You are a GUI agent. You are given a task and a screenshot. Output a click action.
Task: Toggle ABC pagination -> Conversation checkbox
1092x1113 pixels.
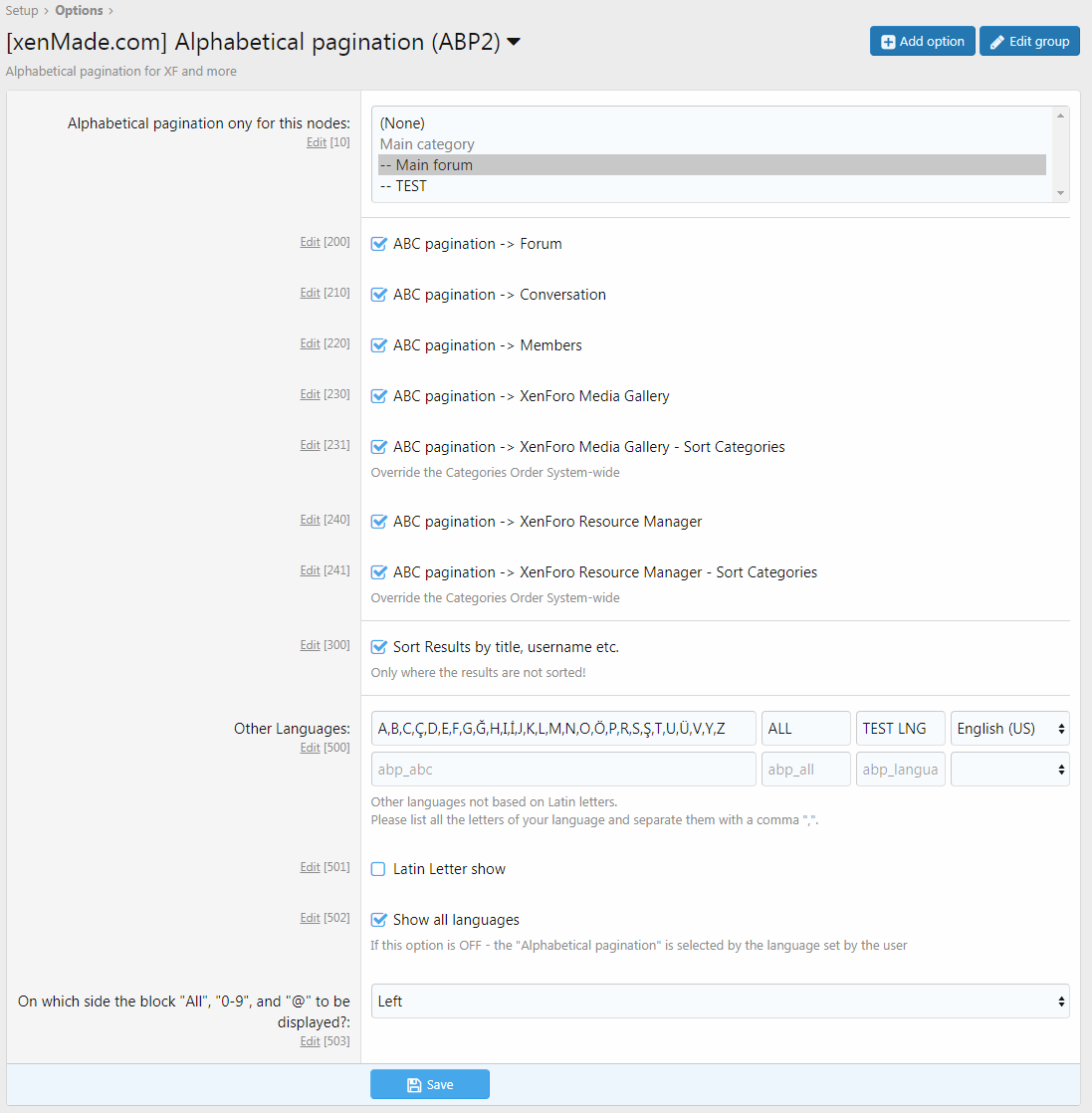[378, 295]
